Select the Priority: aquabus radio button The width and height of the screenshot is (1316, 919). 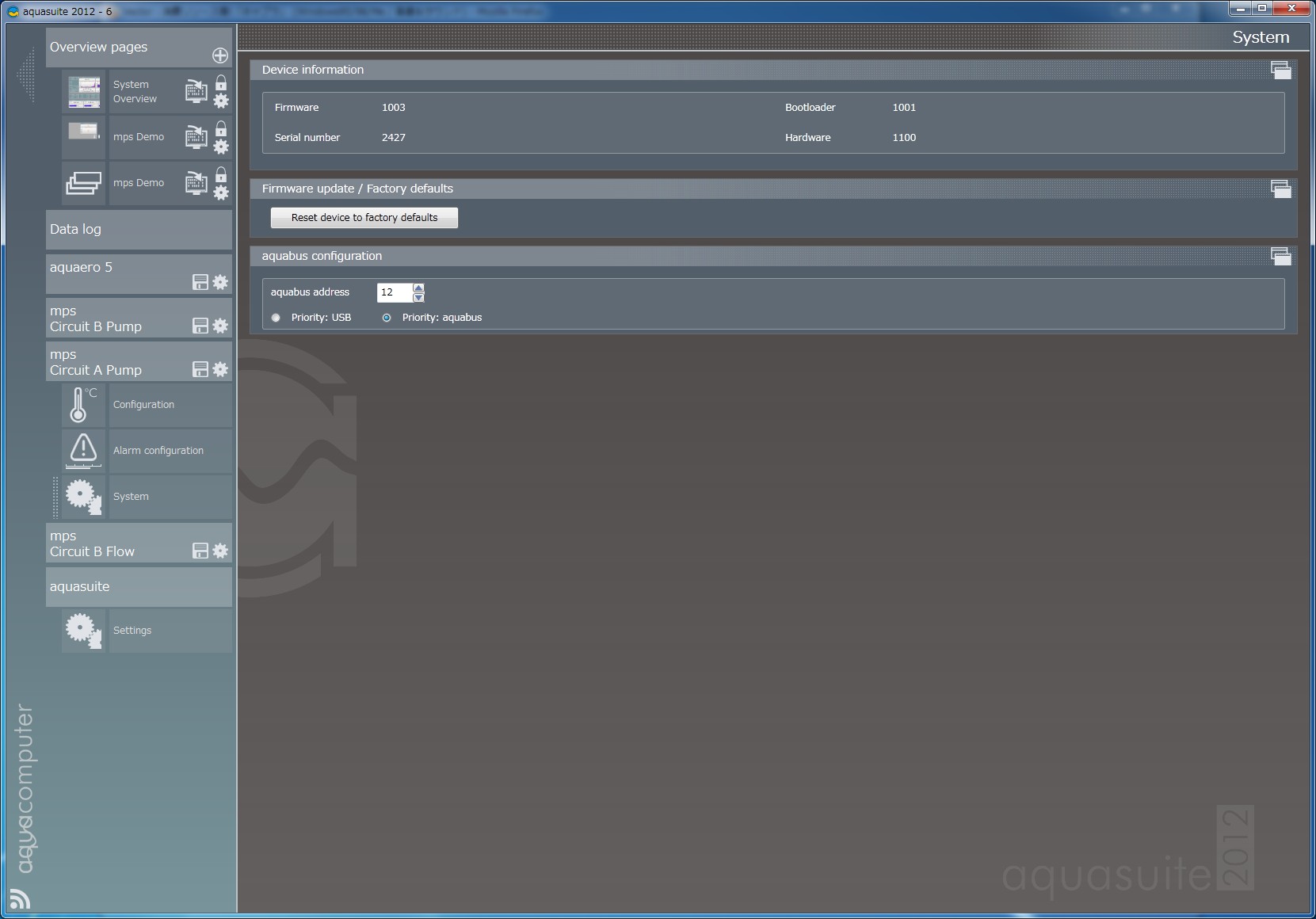click(387, 318)
